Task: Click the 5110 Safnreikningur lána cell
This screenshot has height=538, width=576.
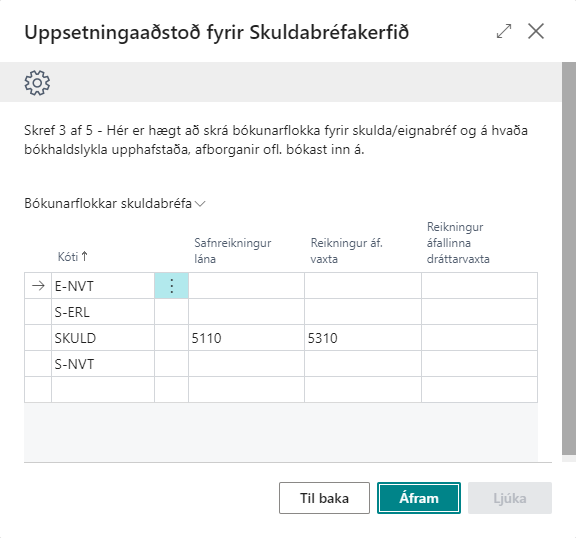Action: pos(246,338)
